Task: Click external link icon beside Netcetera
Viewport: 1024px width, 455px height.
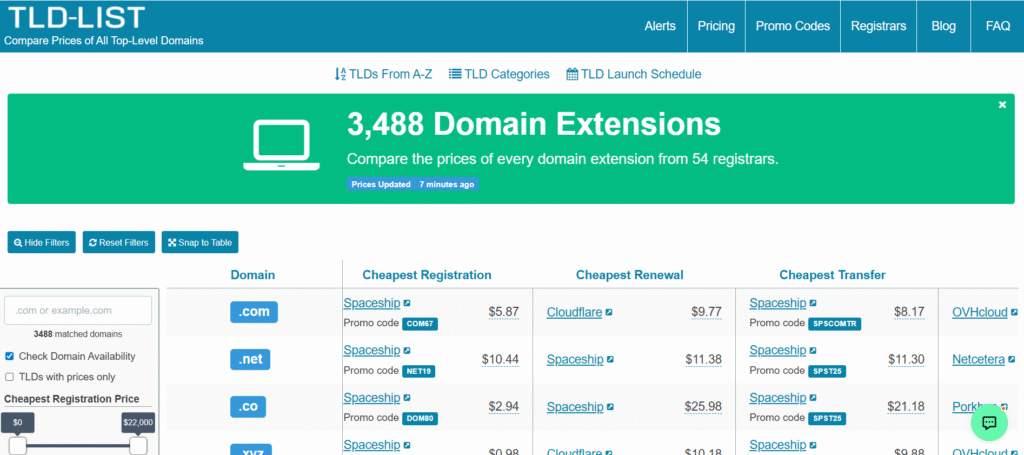Action: click(x=1012, y=360)
